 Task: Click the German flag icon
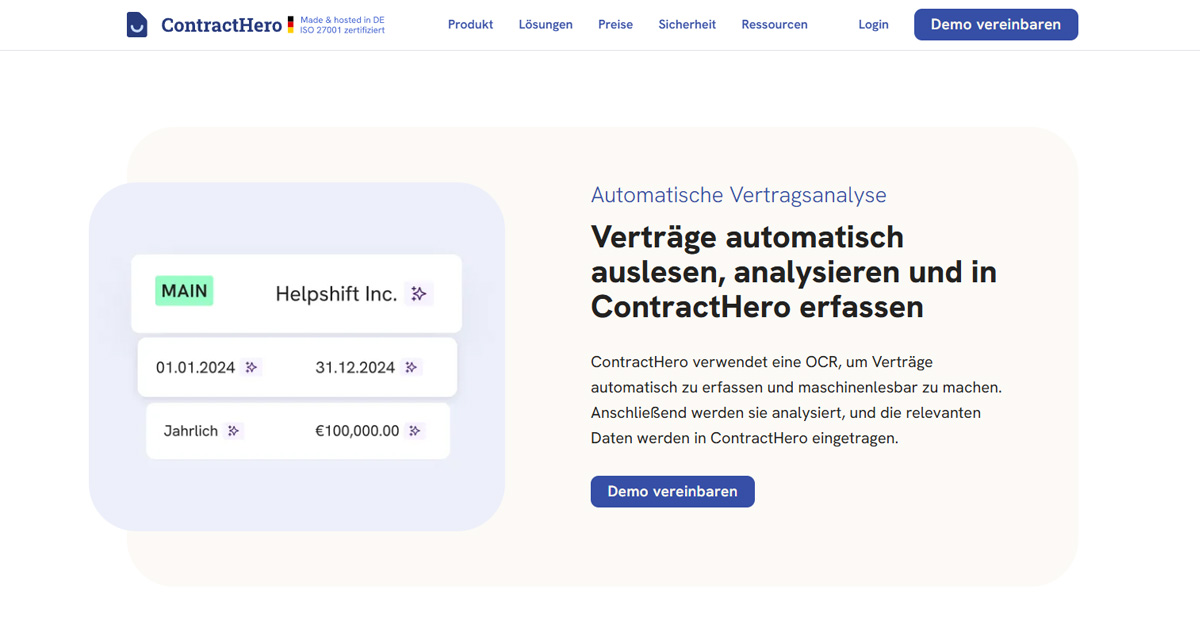point(291,25)
